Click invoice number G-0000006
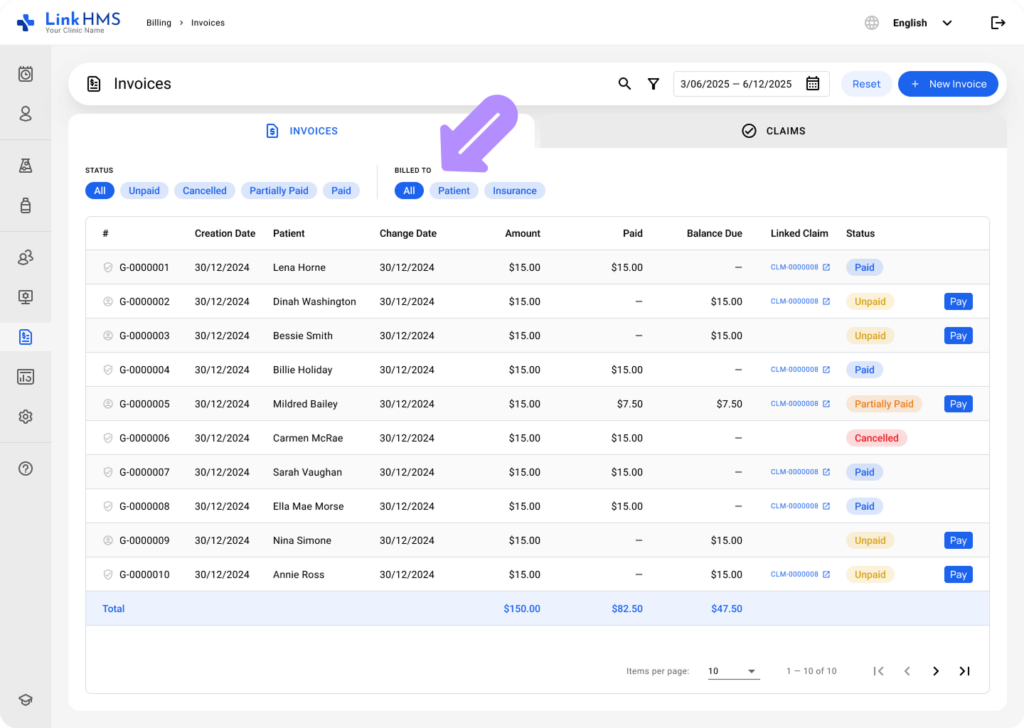1024x728 pixels. click(x=144, y=438)
